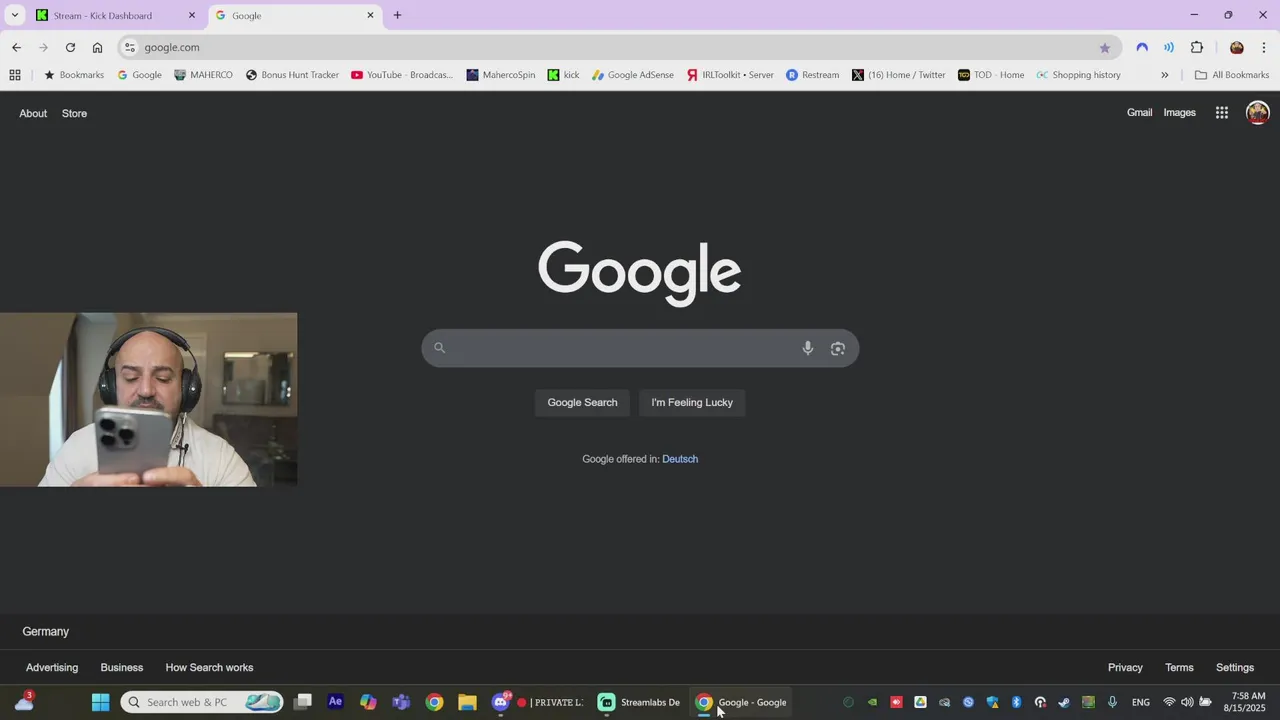
Task: Open the Steam tray icon
Action: pyautogui.click(x=1064, y=702)
